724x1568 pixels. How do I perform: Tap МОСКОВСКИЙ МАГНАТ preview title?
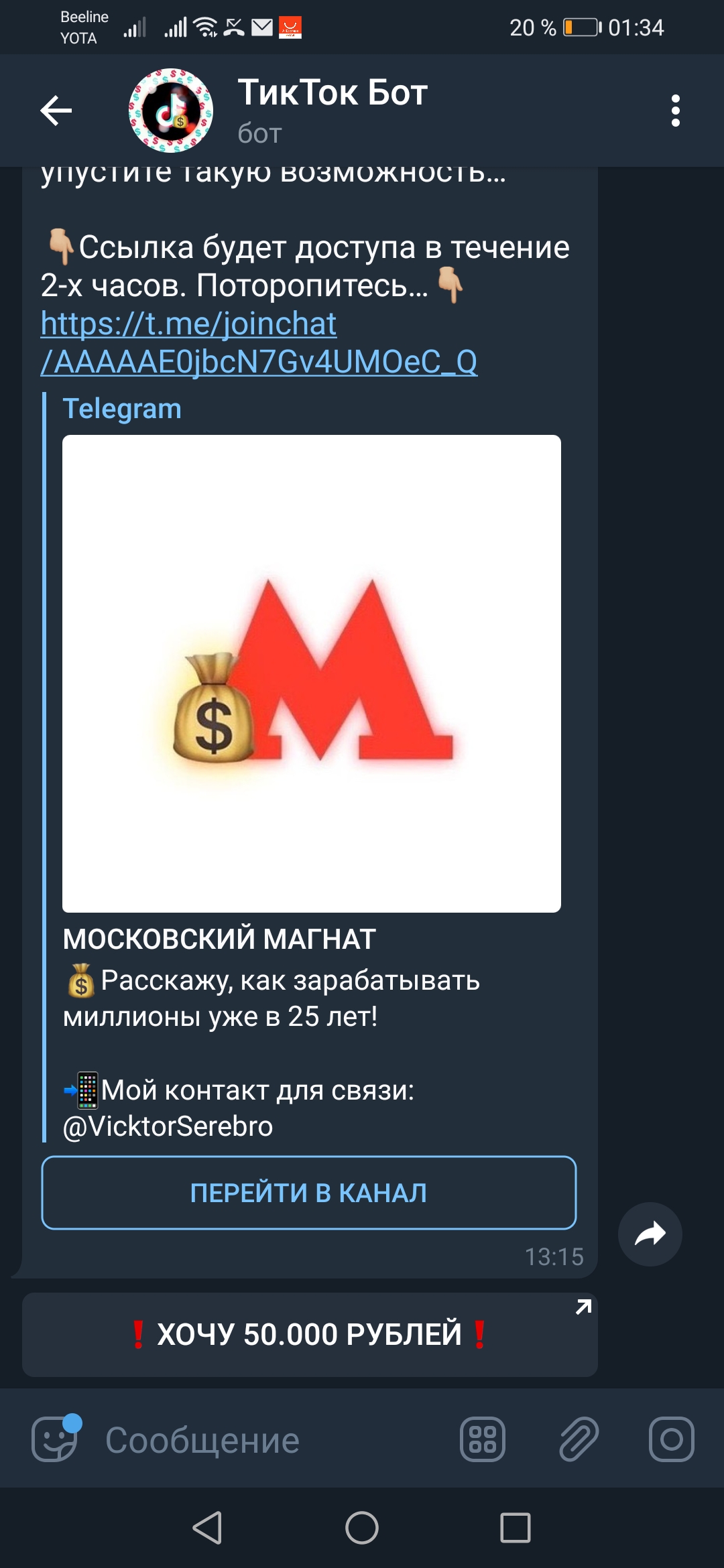pyautogui.click(x=219, y=939)
